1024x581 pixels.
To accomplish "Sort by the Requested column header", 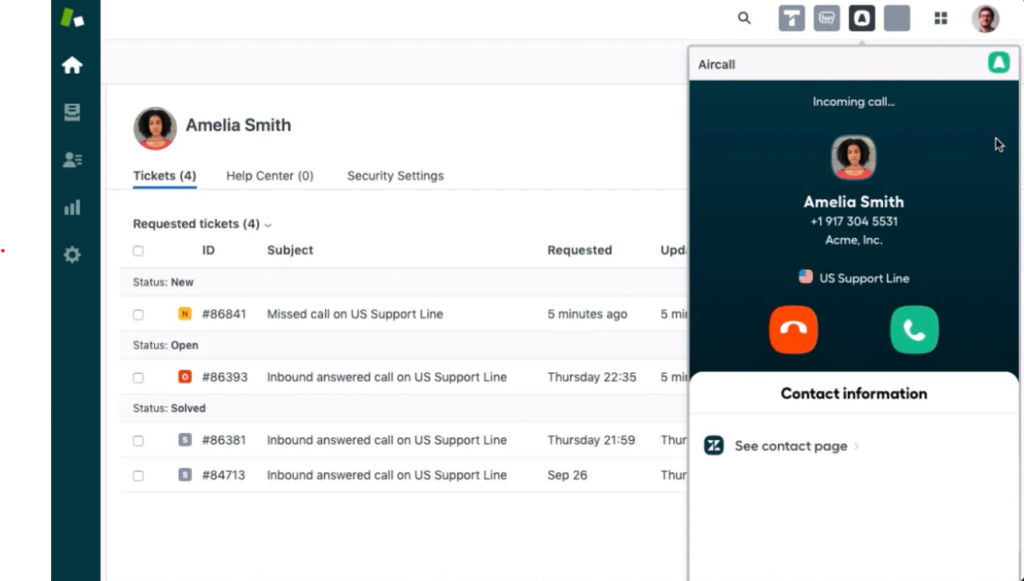I will [x=579, y=250].
